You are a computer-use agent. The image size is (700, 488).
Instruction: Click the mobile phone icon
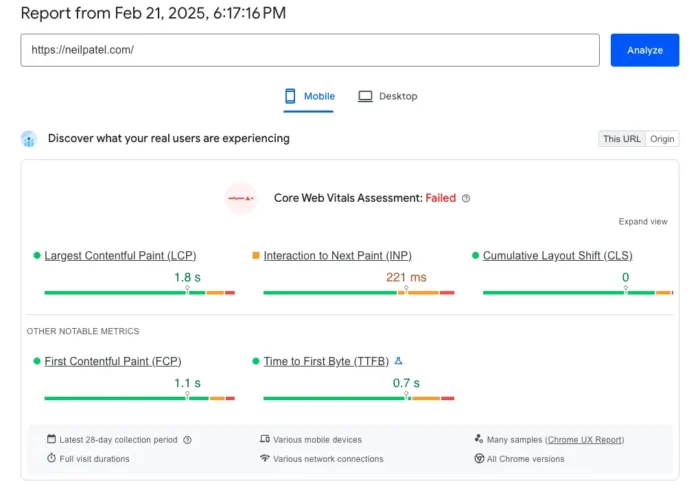[290, 96]
